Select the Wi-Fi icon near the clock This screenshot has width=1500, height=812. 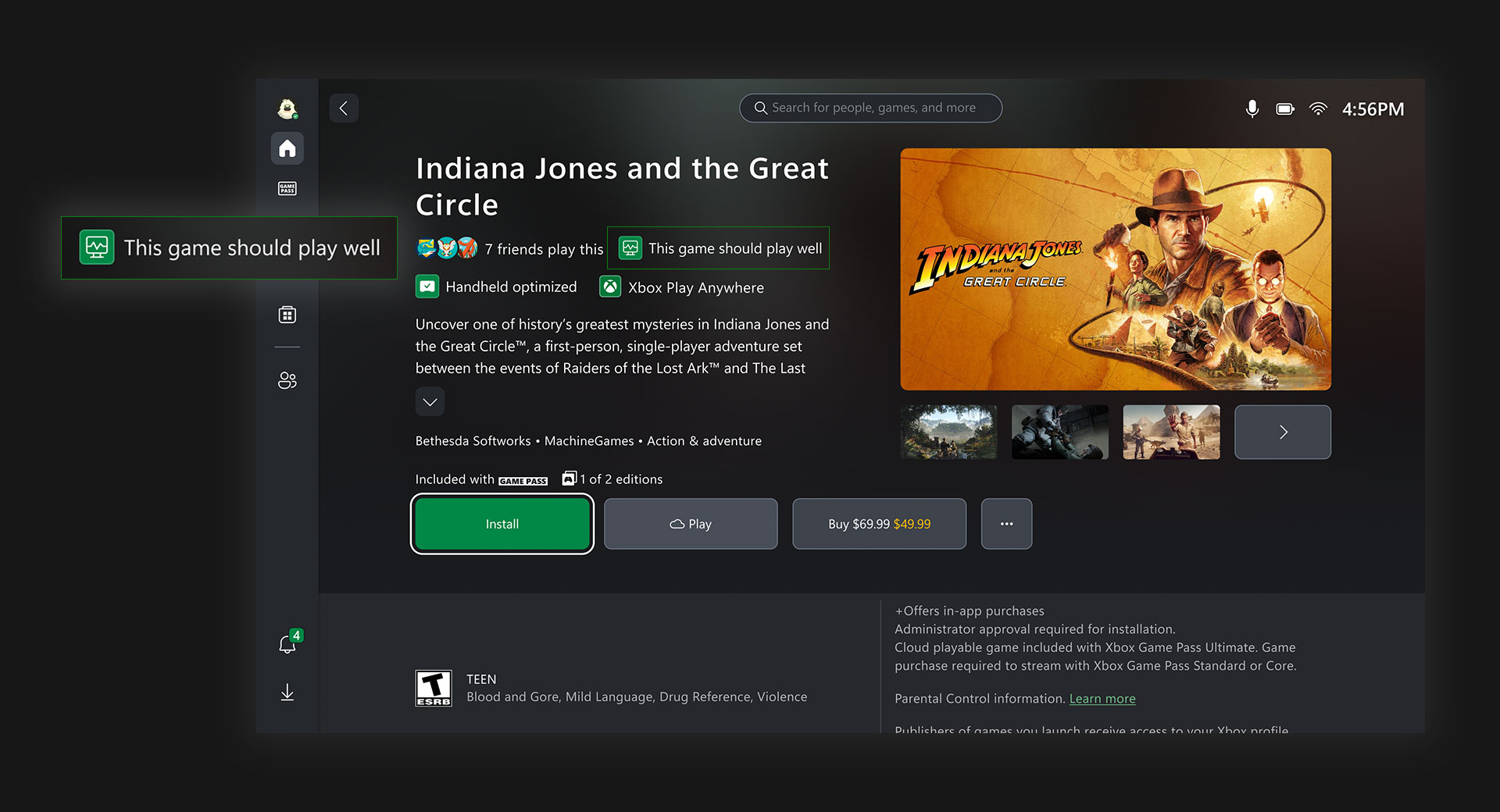(x=1319, y=109)
